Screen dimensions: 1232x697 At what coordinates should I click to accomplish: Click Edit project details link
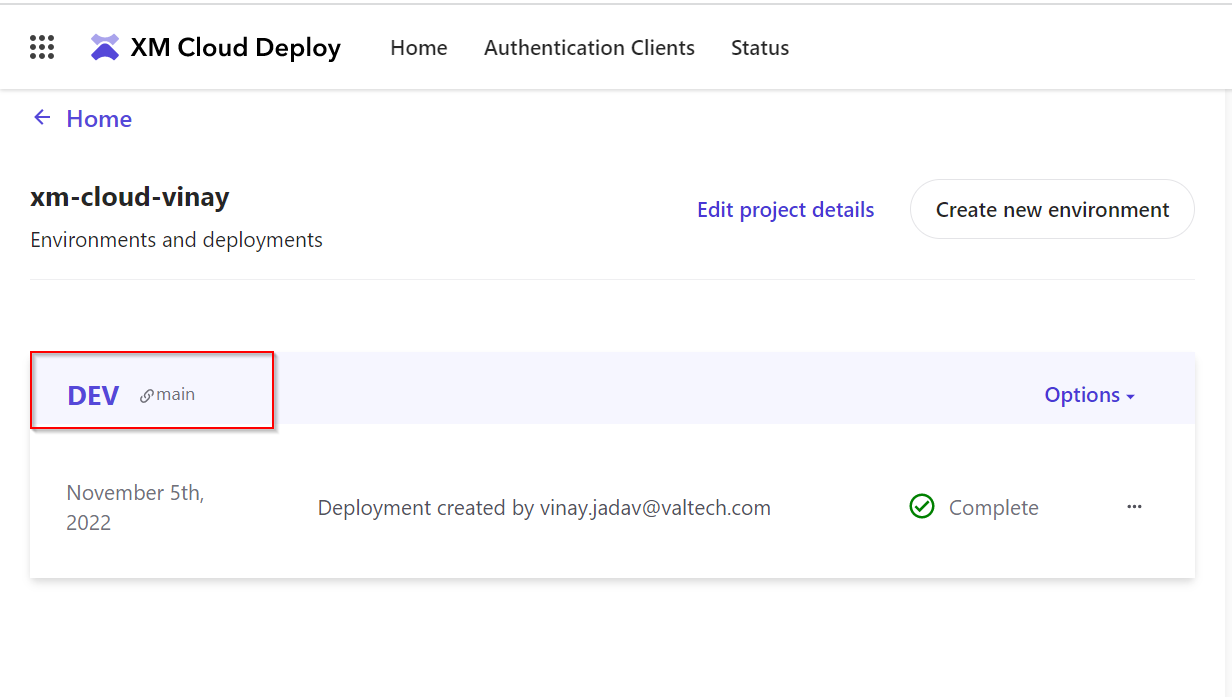click(786, 210)
